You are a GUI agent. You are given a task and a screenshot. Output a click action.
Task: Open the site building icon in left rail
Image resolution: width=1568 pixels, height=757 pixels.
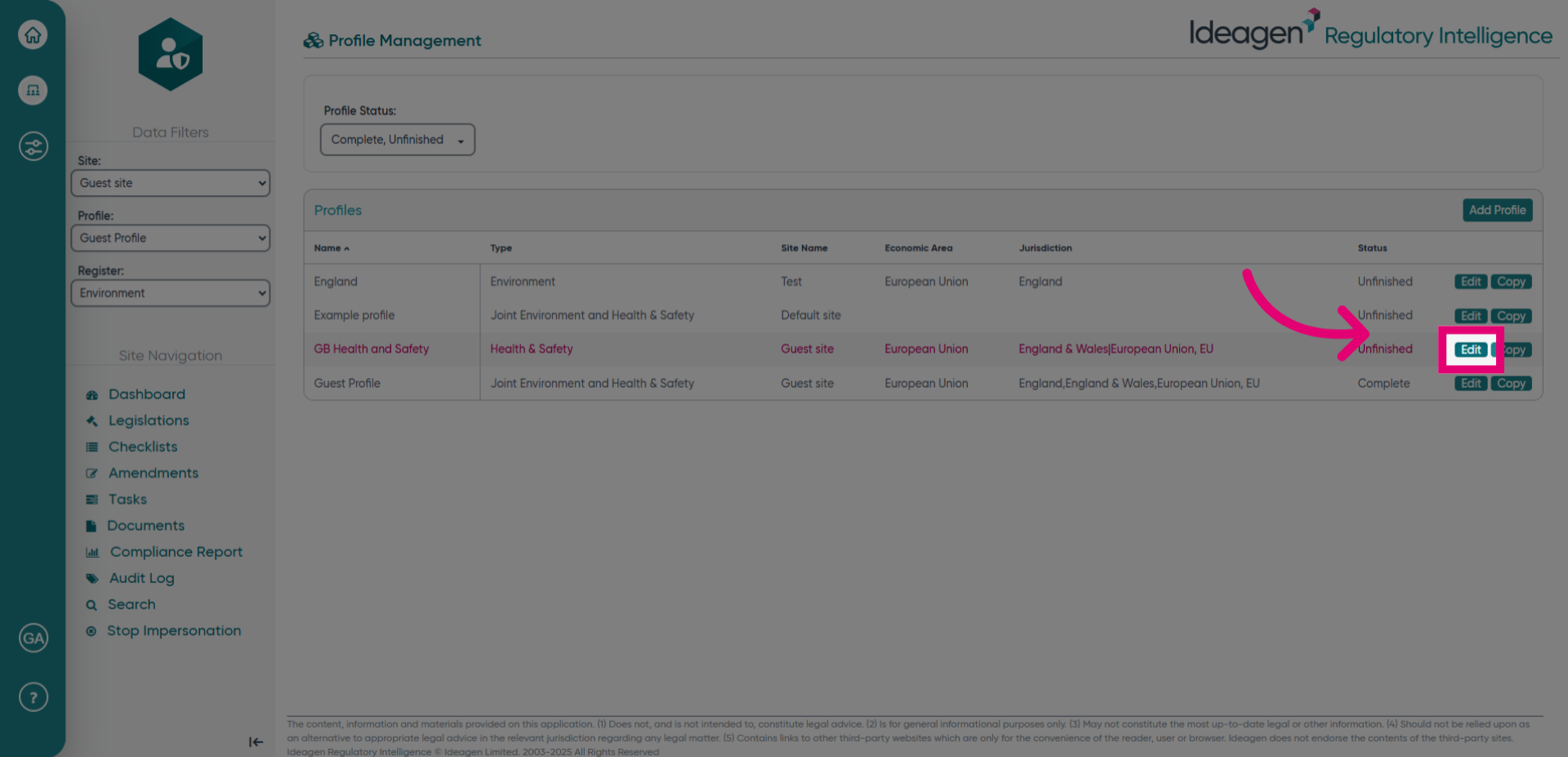click(33, 90)
